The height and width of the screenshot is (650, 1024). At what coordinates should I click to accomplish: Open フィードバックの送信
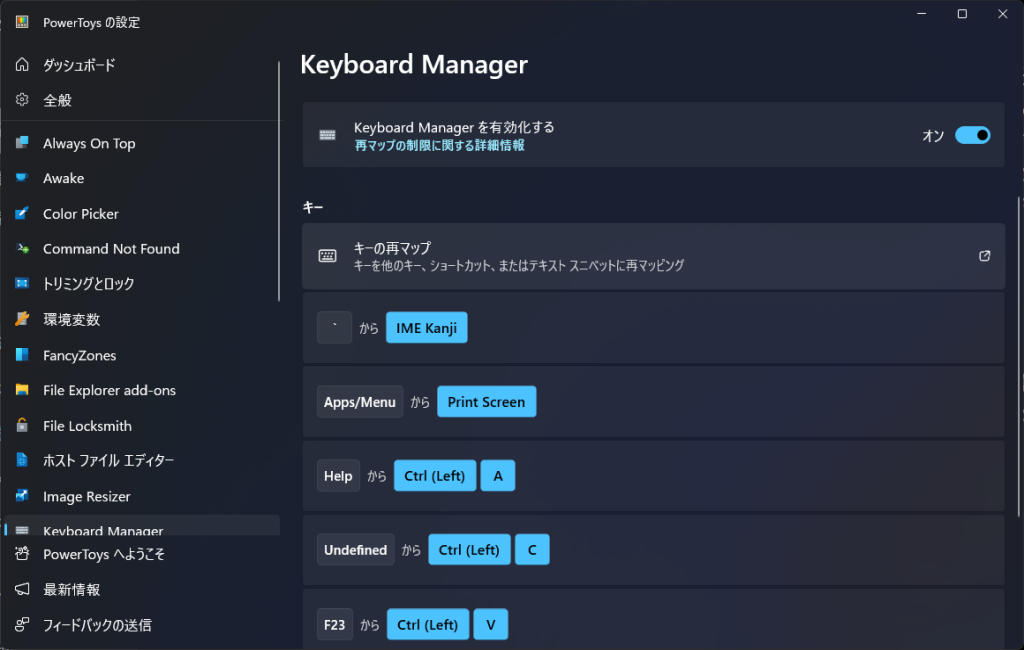point(142,625)
